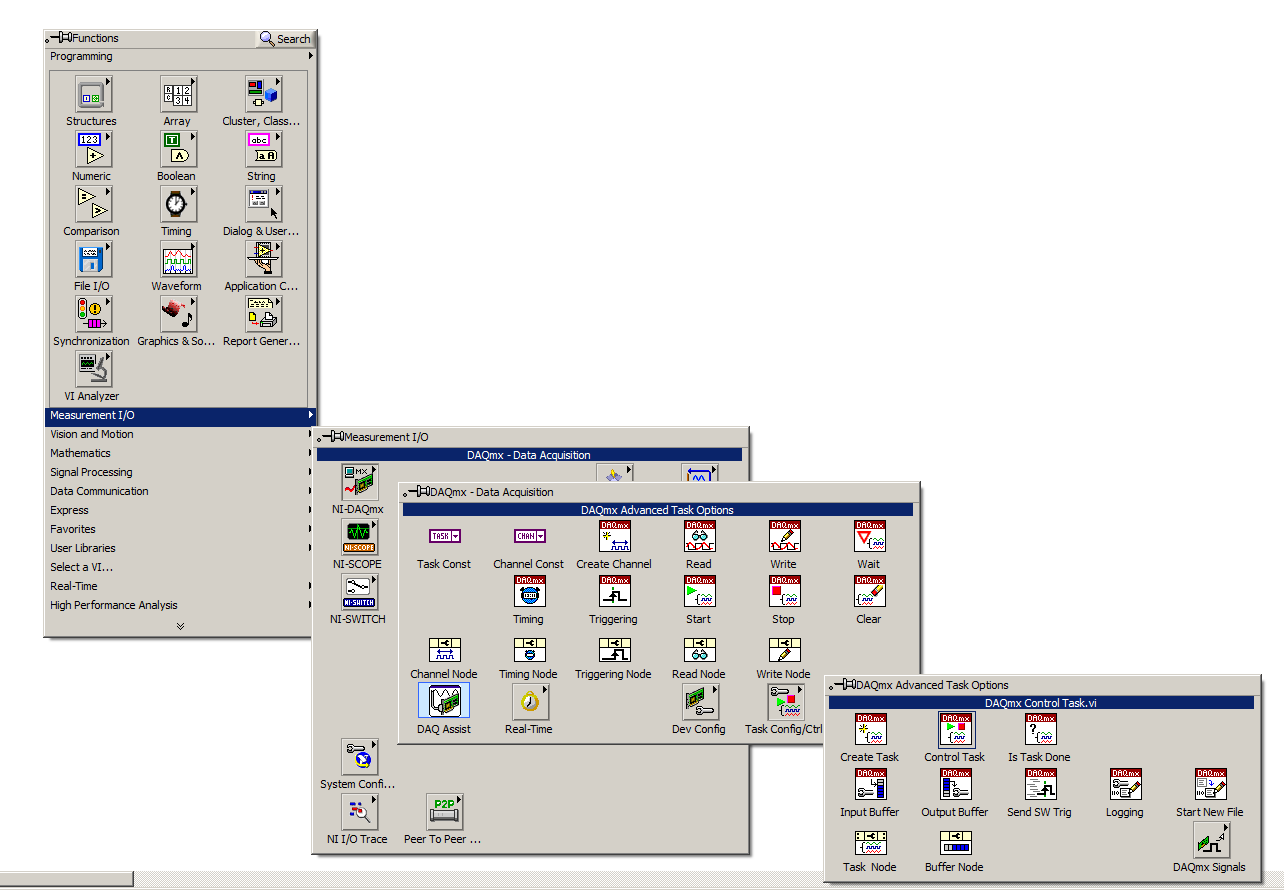Select the DAQmx Task Const icon

[x=444, y=537]
